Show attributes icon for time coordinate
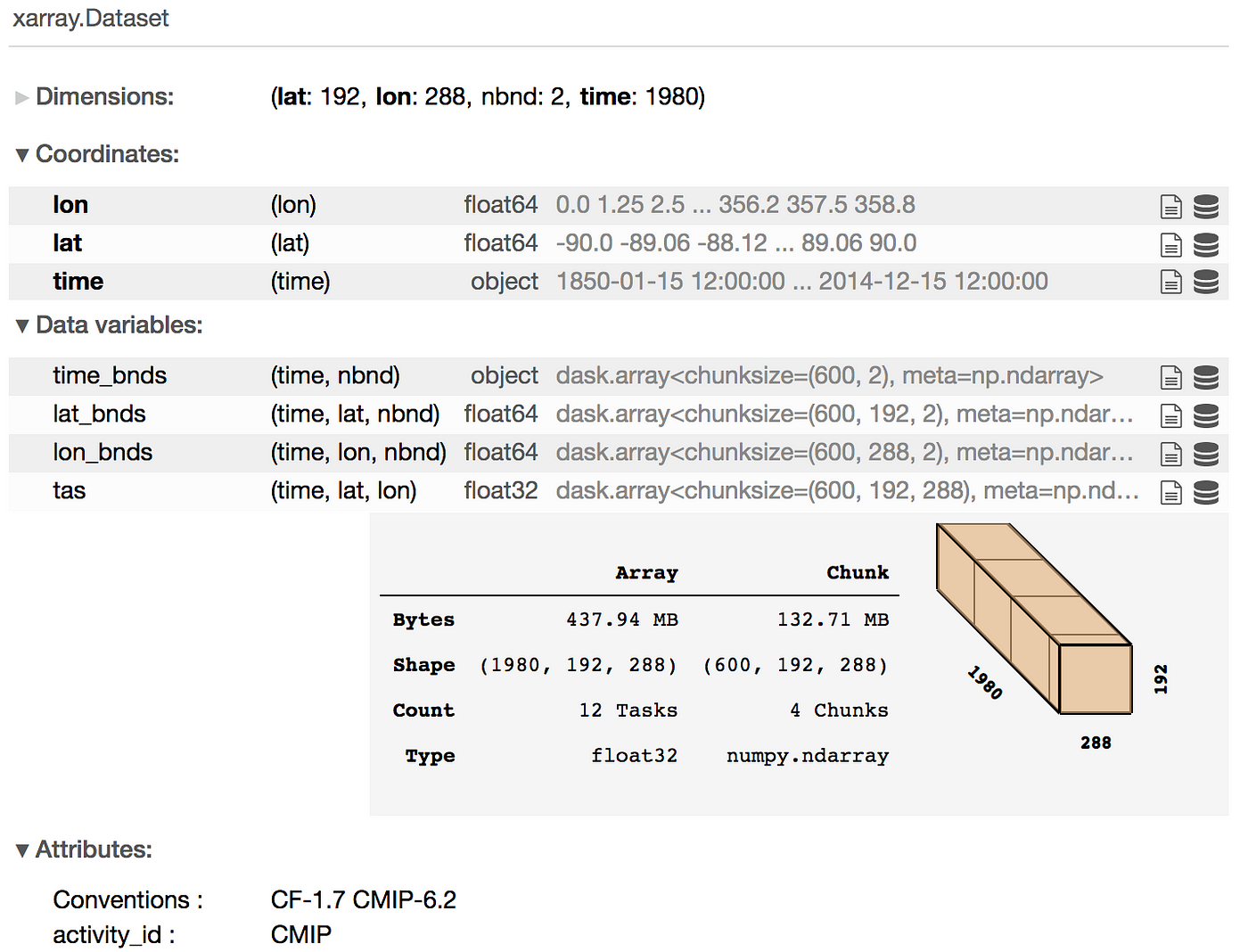Image resolution: width=1248 pixels, height=952 pixels. [1170, 283]
